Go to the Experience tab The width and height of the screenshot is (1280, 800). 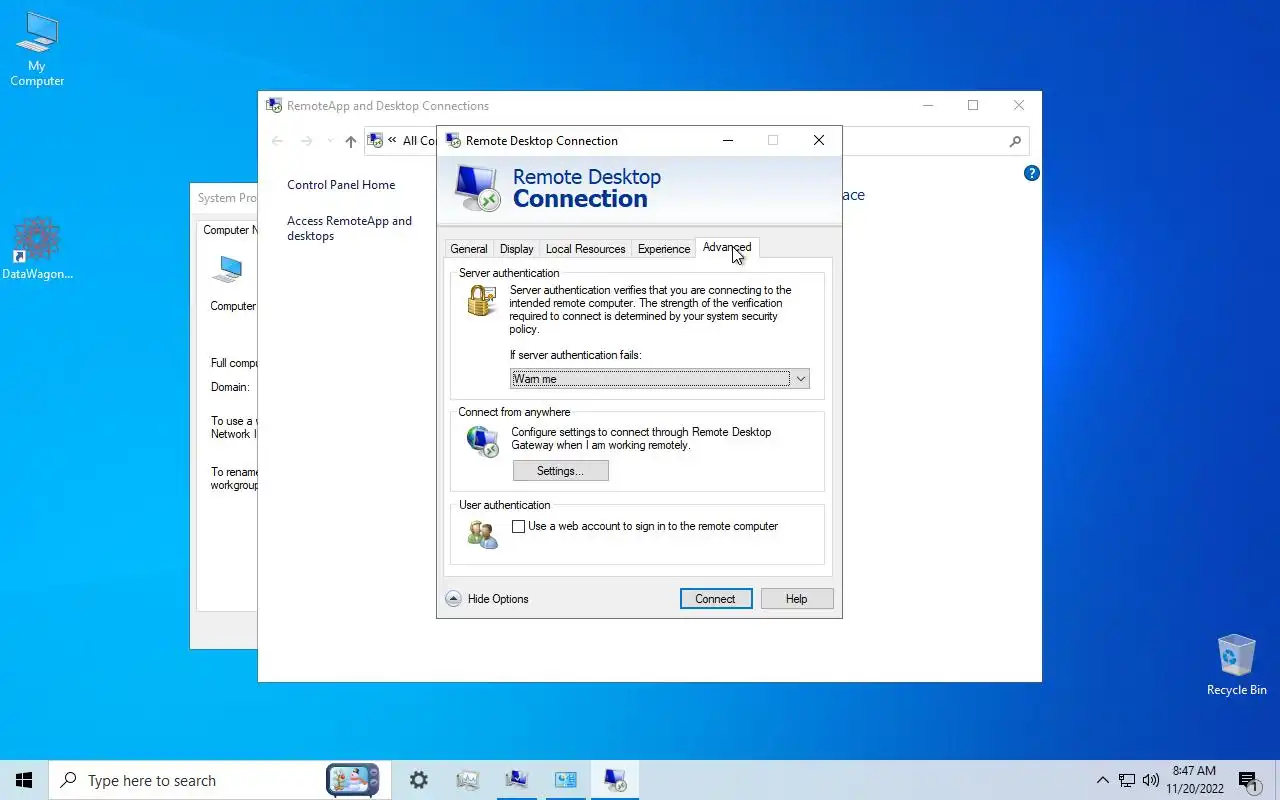tap(664, 249)
